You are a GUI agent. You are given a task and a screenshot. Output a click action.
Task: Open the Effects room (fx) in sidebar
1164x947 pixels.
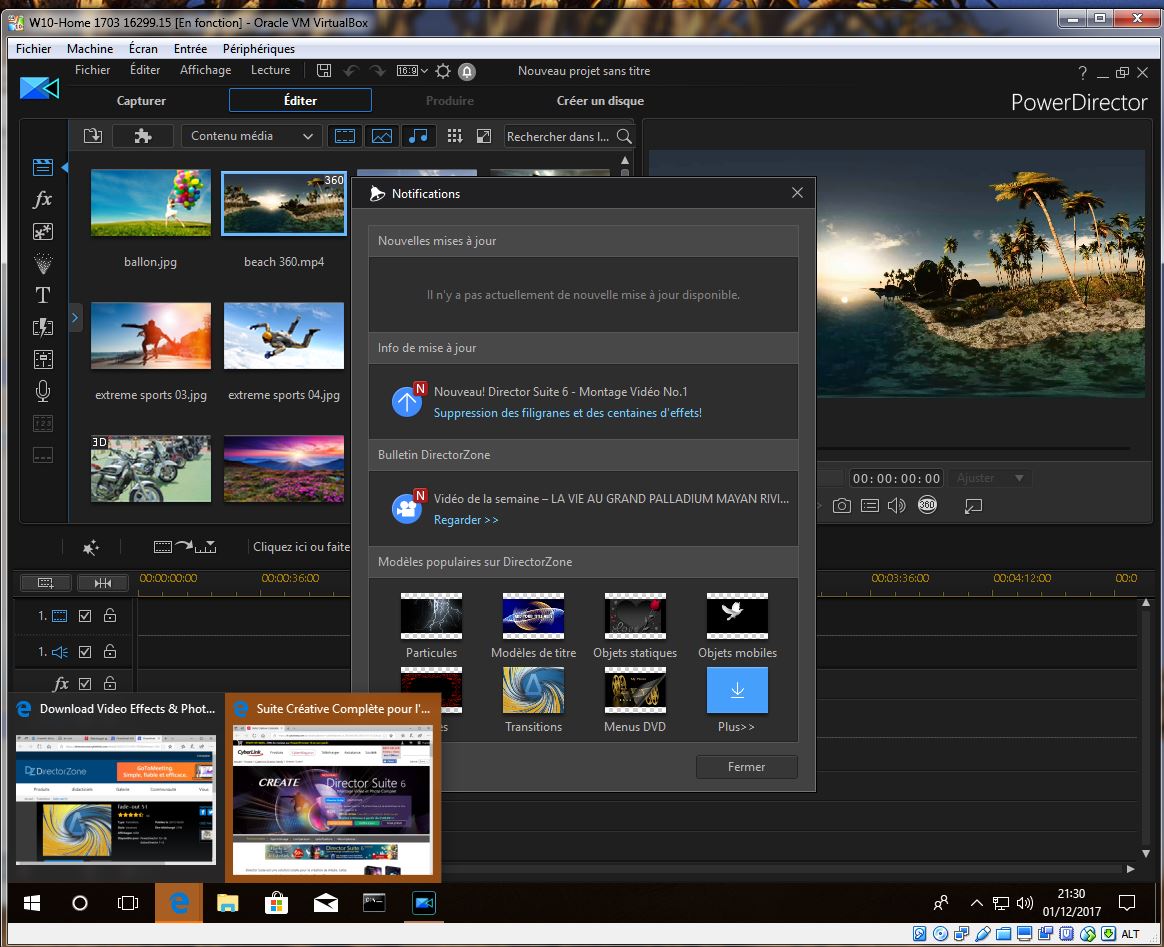(42, 200)
